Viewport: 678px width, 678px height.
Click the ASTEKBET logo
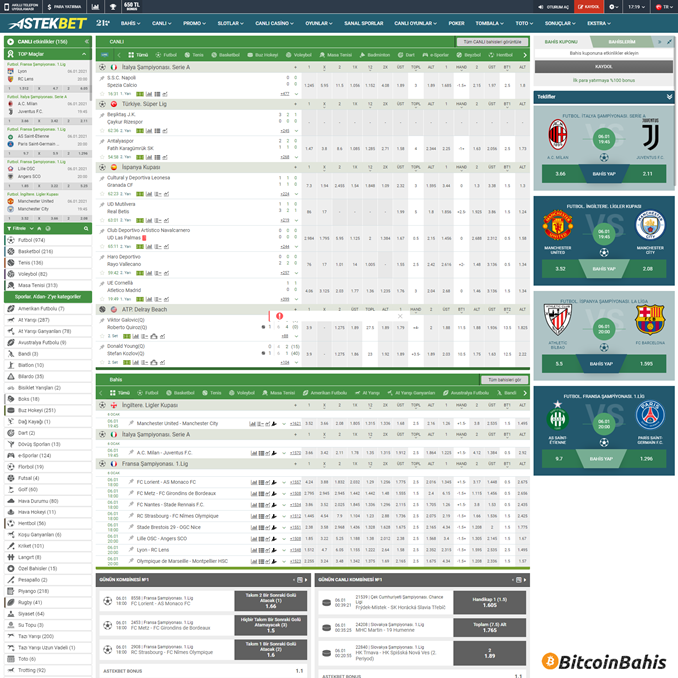click(x=48, y=23)
